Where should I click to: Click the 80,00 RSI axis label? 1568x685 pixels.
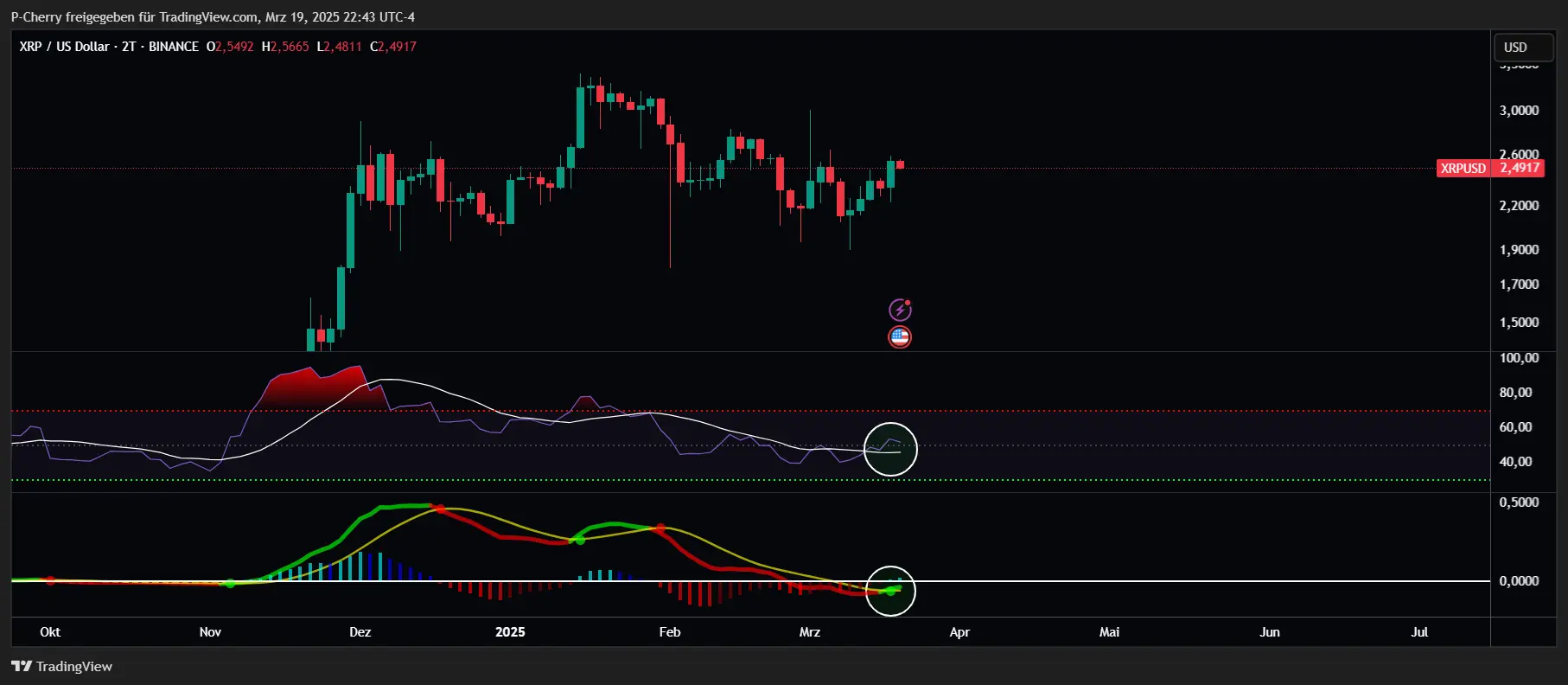point(1515,393)
